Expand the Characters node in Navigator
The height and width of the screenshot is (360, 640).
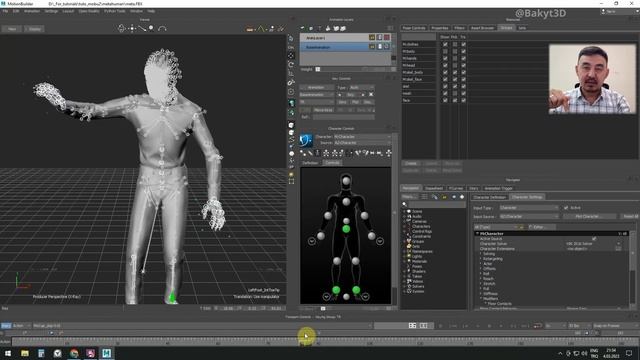[x=404, y=226]
